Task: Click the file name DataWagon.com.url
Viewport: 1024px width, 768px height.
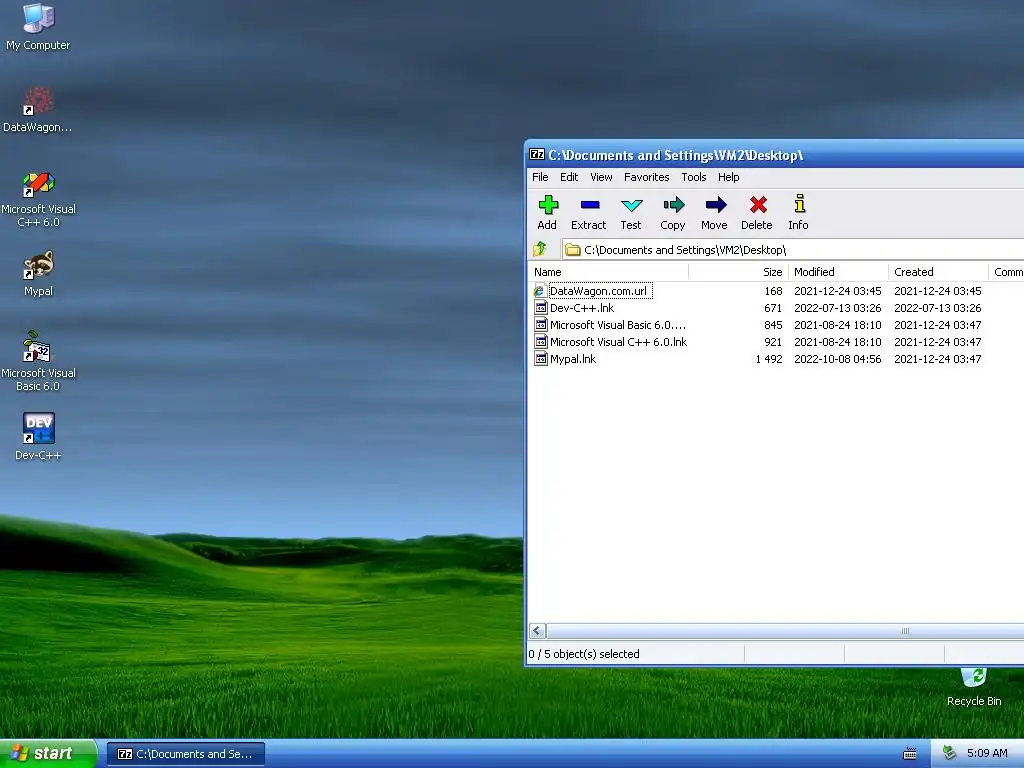Action: (598, 291)
